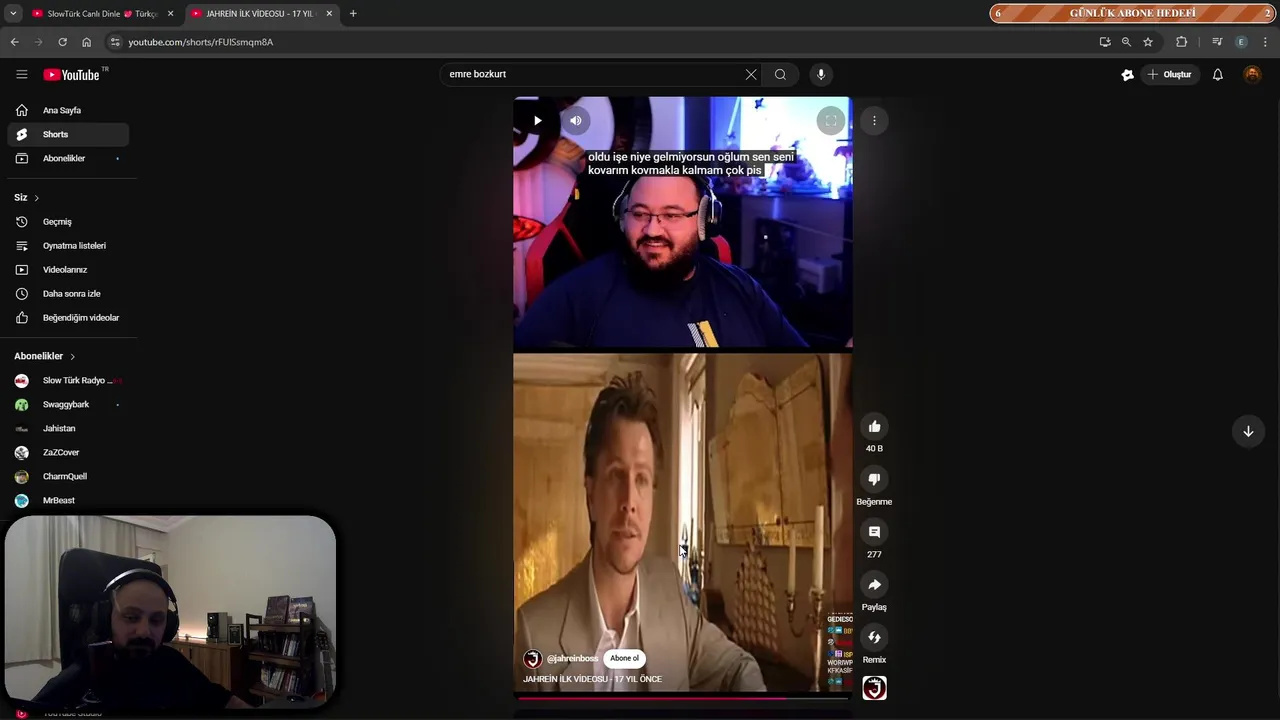Open the zoom magnifier in address bar
Viewport: 1280px width, 720px height.
[1126, 42]
